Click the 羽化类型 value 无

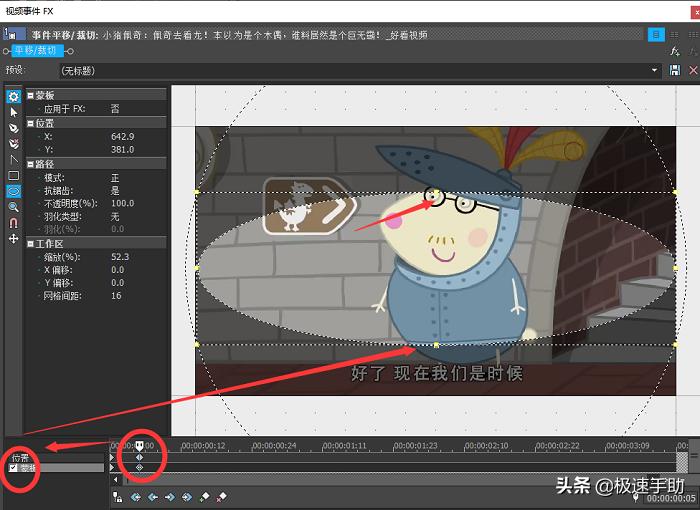coord(115,217)
